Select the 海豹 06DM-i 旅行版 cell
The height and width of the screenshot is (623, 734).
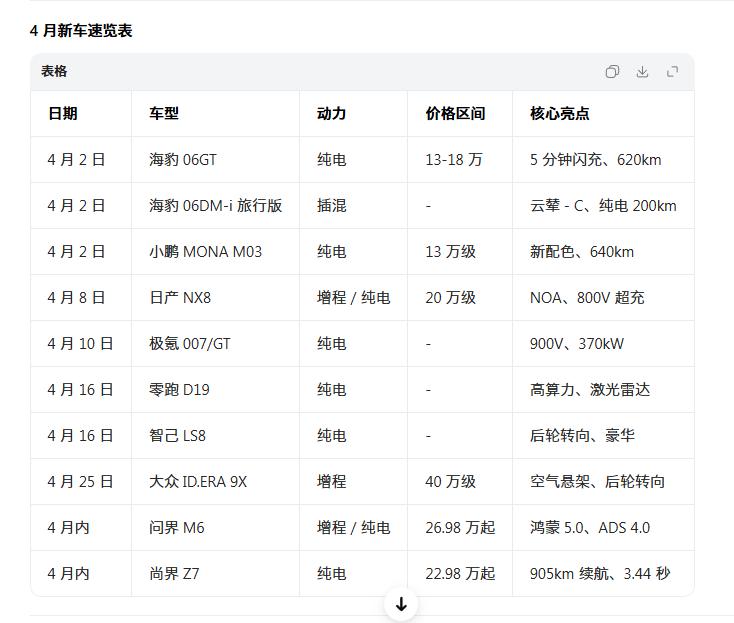[215, 205]
